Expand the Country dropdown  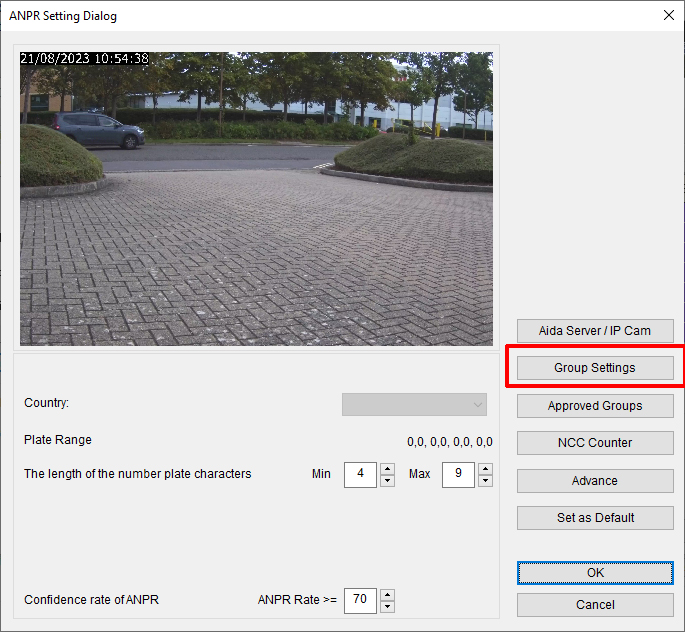pos(414,404)
